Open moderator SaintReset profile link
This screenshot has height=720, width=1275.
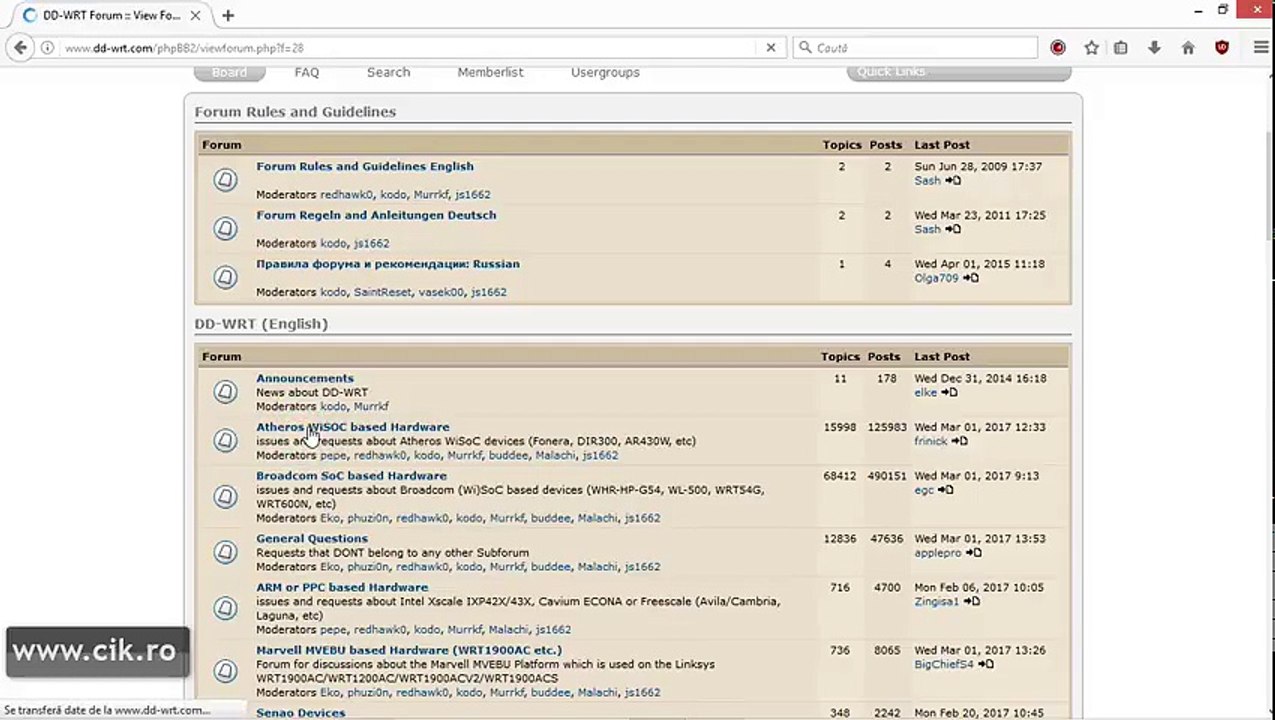coord(382,292)
